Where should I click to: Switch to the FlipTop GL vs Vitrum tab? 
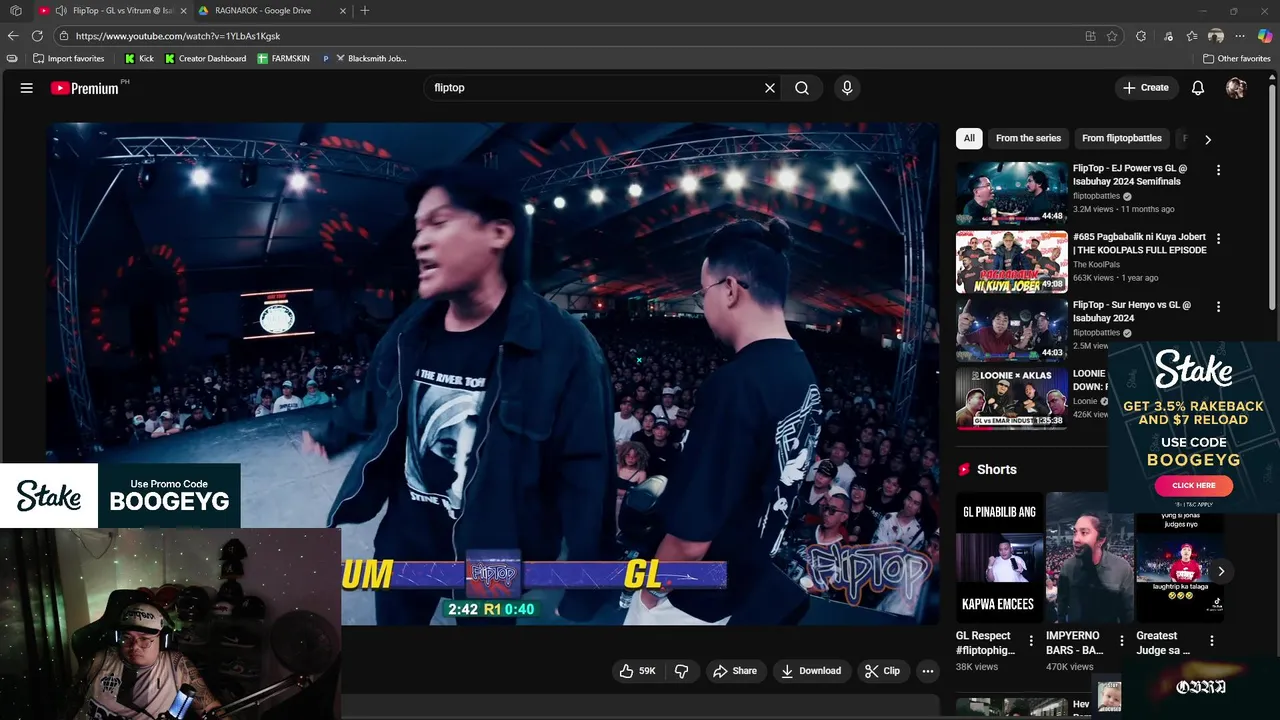pyautogui.click(x=112, y=11)
